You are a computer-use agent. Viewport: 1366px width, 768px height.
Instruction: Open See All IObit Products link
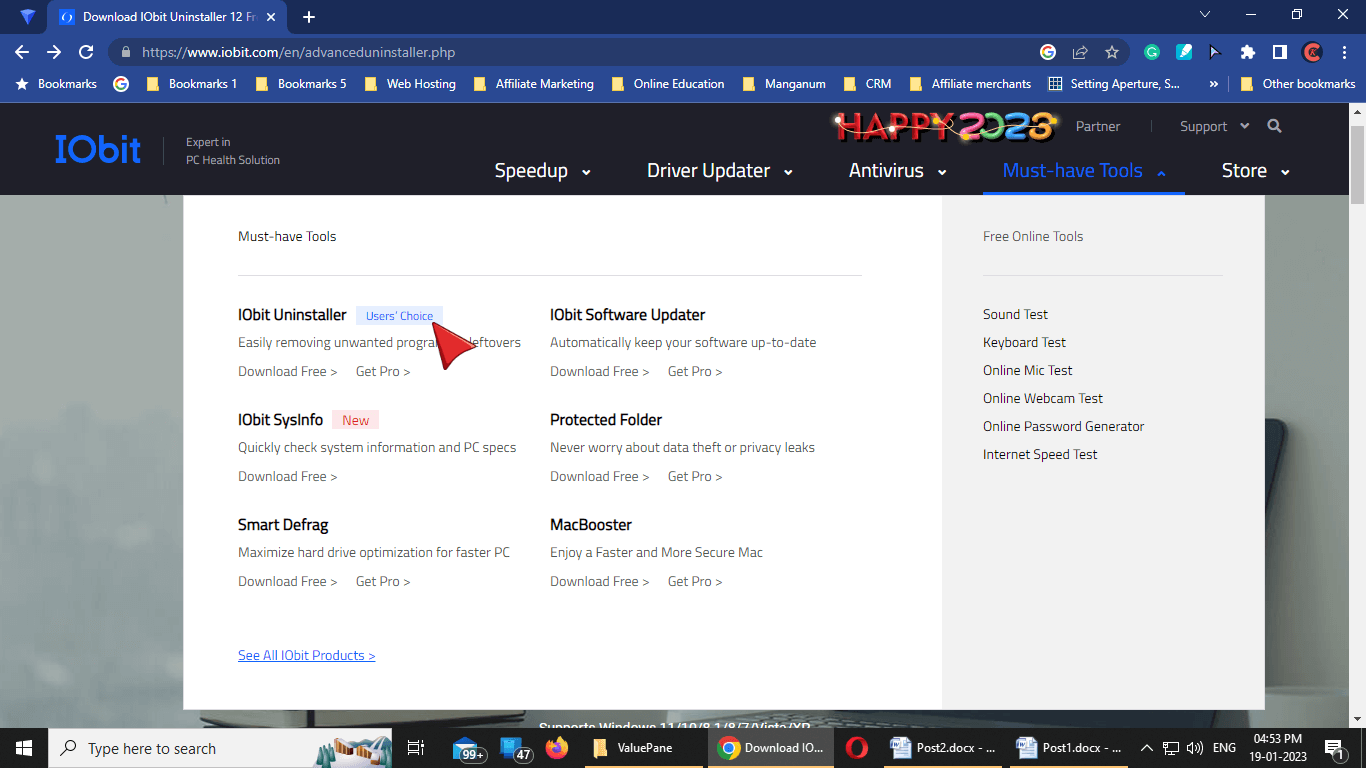click(x=306, y=655)
